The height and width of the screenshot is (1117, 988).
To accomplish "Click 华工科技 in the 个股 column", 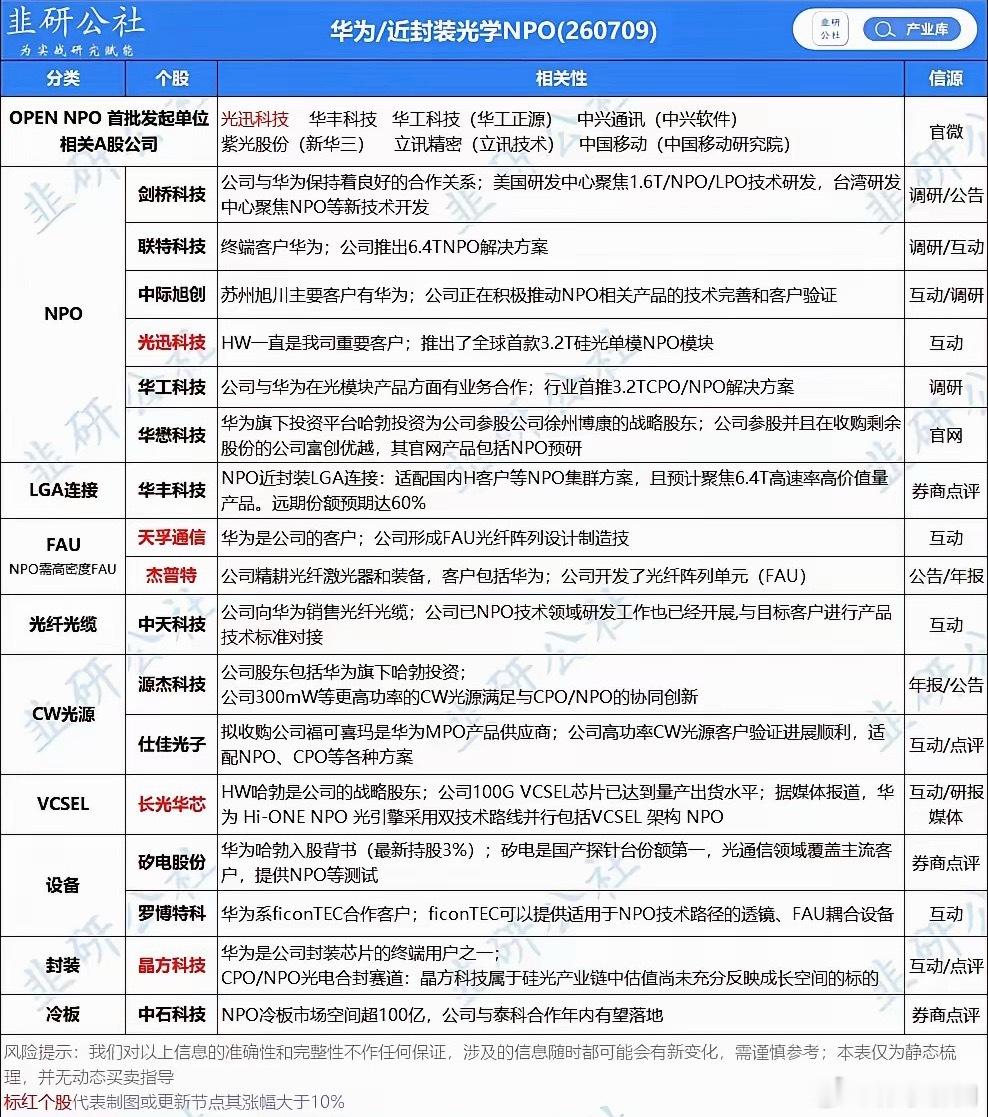I will [x=172, y=387].
